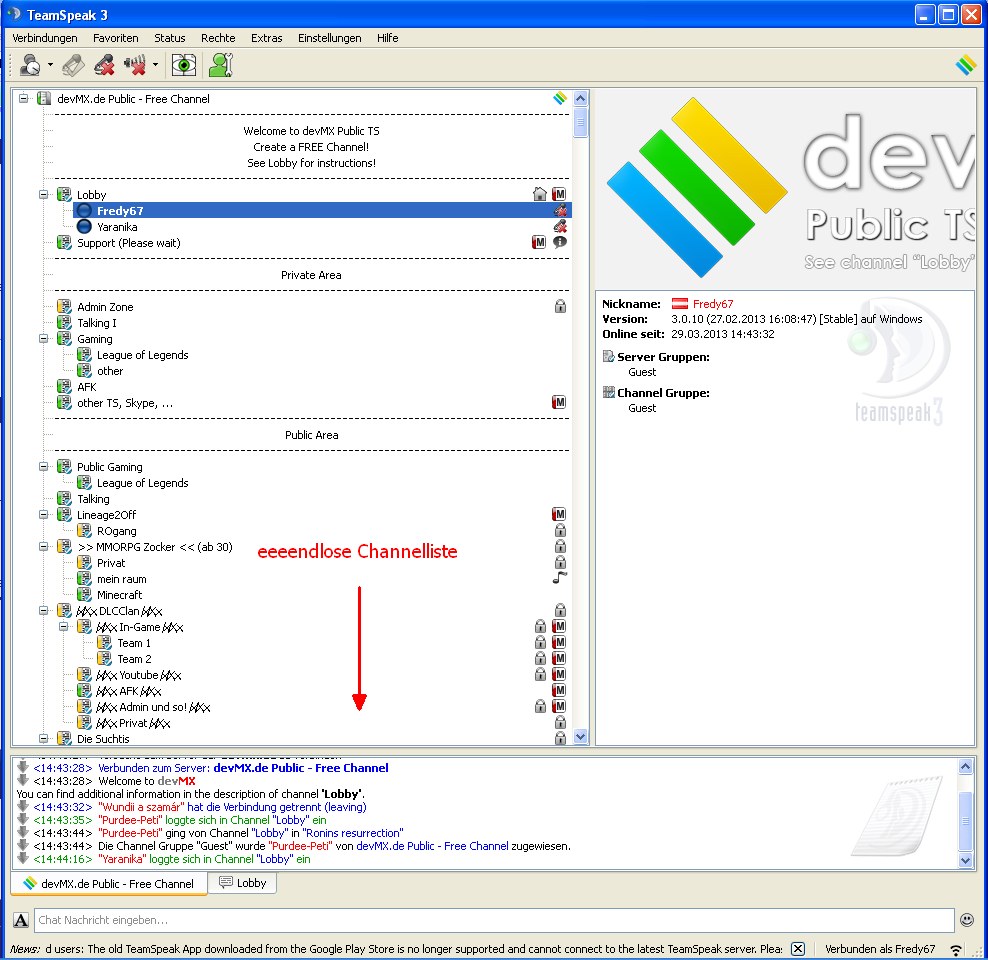Viewport: 988px width, 960px height.
Task: Click the muted microphone icon beside Fredy67
Action: (x=560, y=210)
